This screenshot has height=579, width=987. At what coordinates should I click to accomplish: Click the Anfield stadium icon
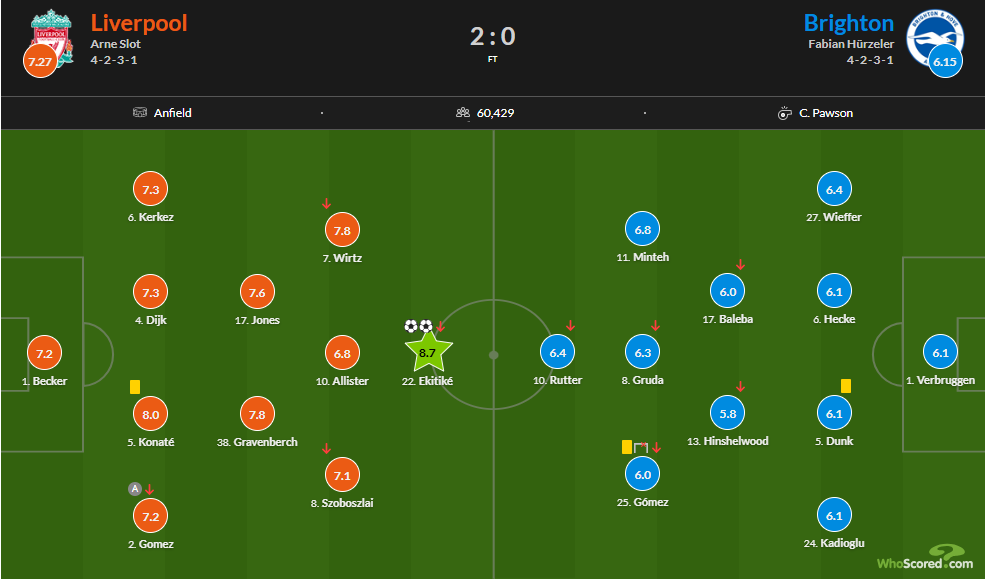140,113
